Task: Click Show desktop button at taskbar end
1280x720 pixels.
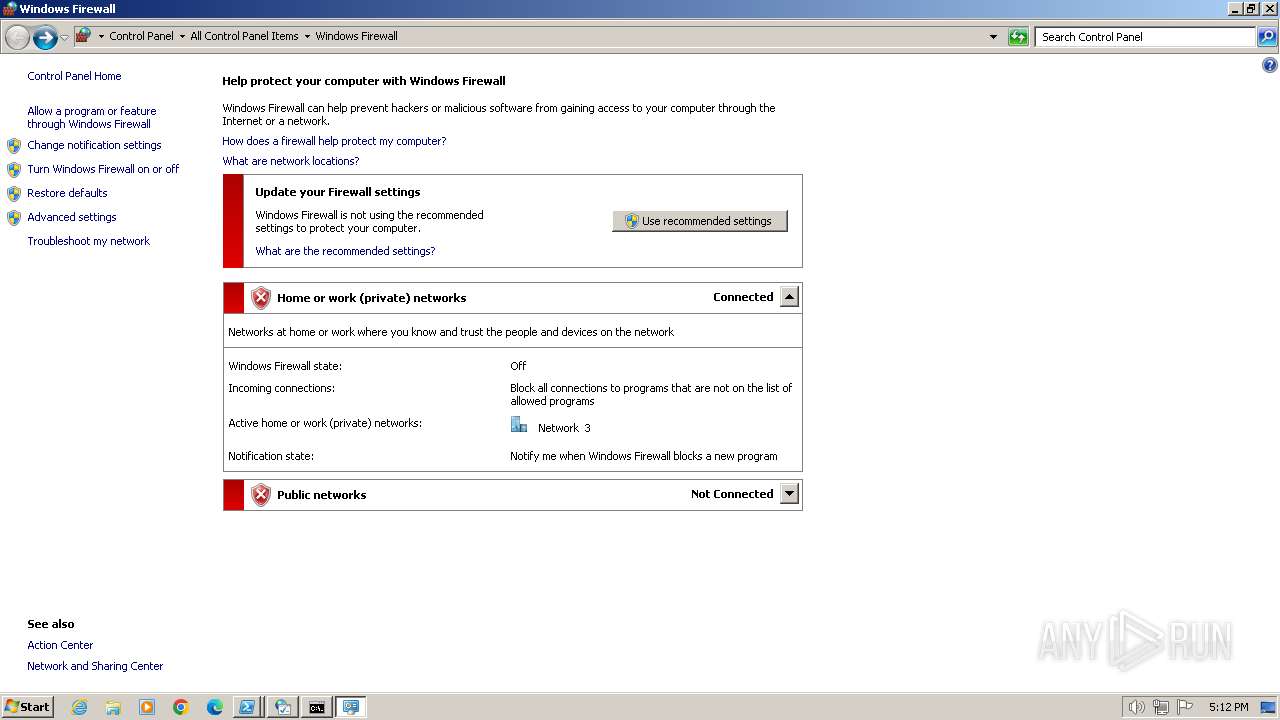Action: 1269,707
